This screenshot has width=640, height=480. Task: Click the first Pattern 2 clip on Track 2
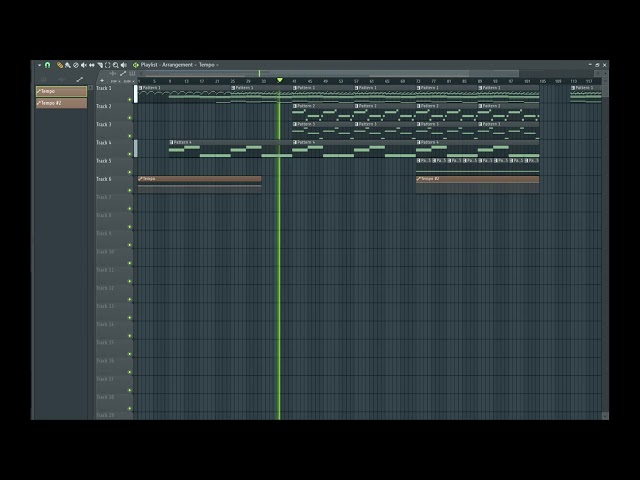323,112
